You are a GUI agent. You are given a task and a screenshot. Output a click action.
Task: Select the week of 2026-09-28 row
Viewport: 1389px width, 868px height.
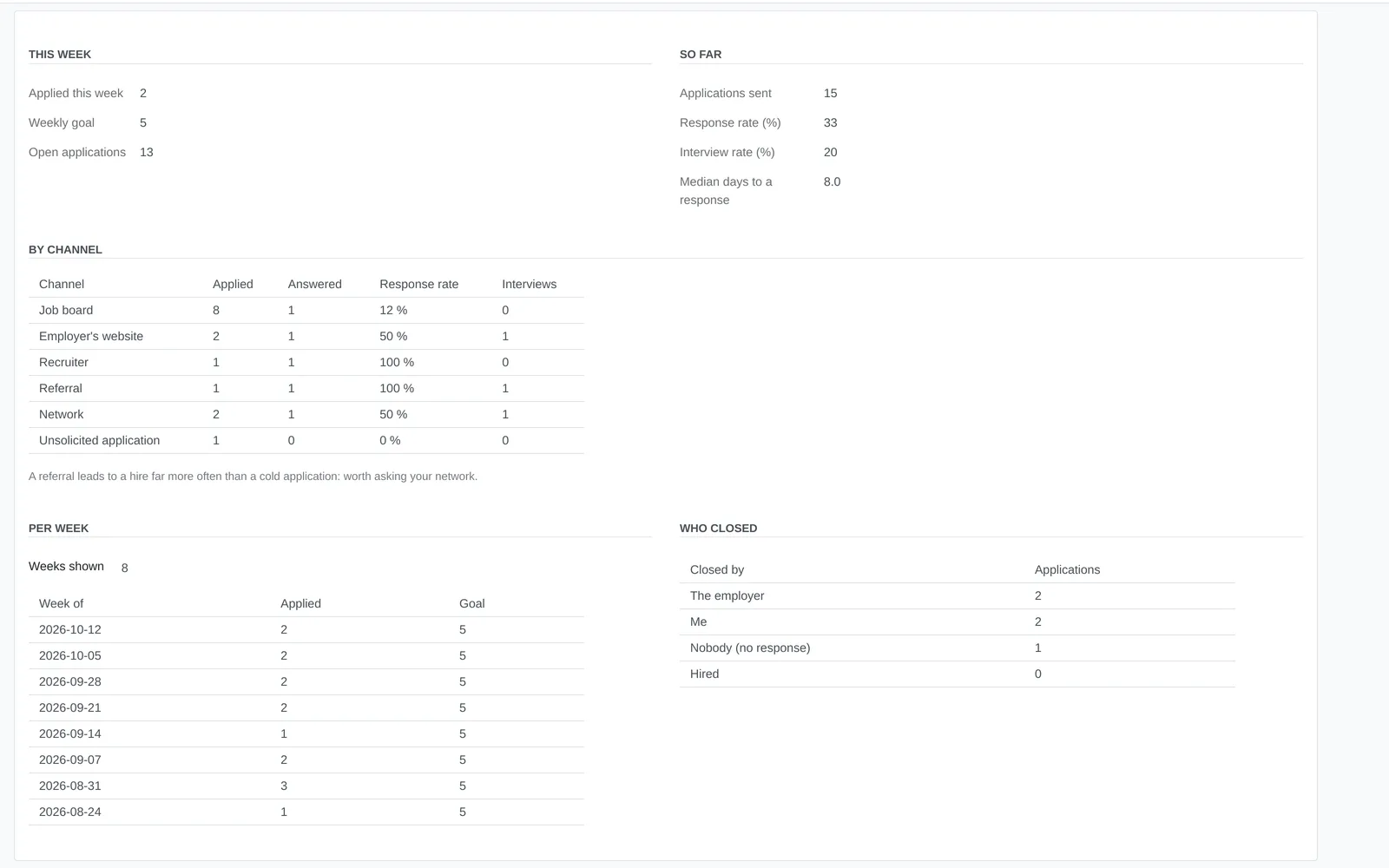[306, 681]
